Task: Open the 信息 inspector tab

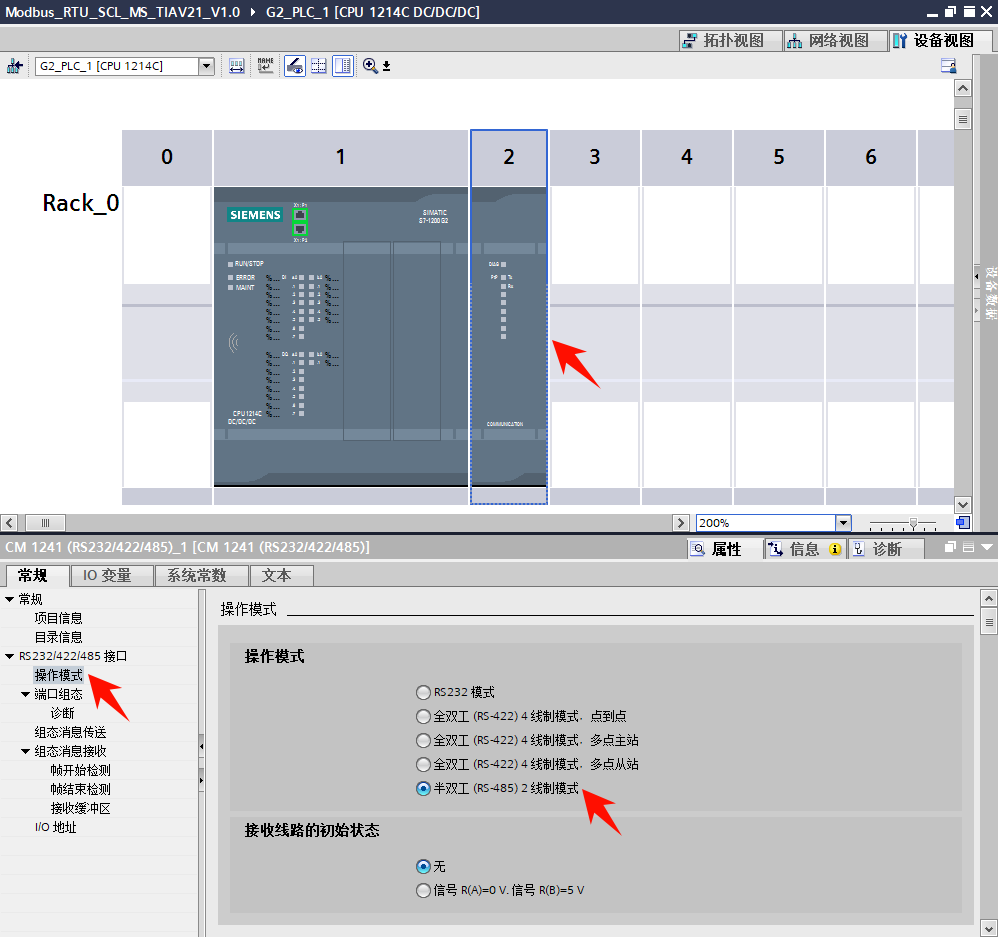Action: [x=805, y=549]
